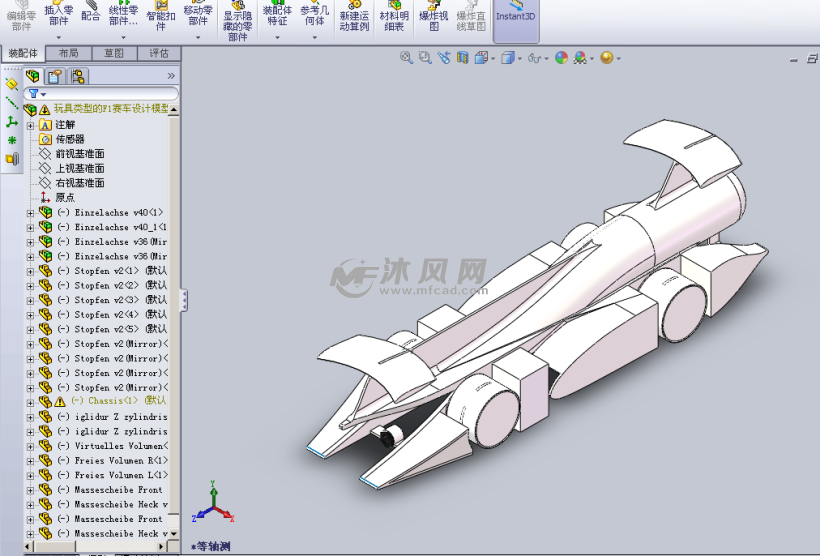Select the Stopfen v2<5> component
This screenshot has height=556, width=820.
pos(112,329)
